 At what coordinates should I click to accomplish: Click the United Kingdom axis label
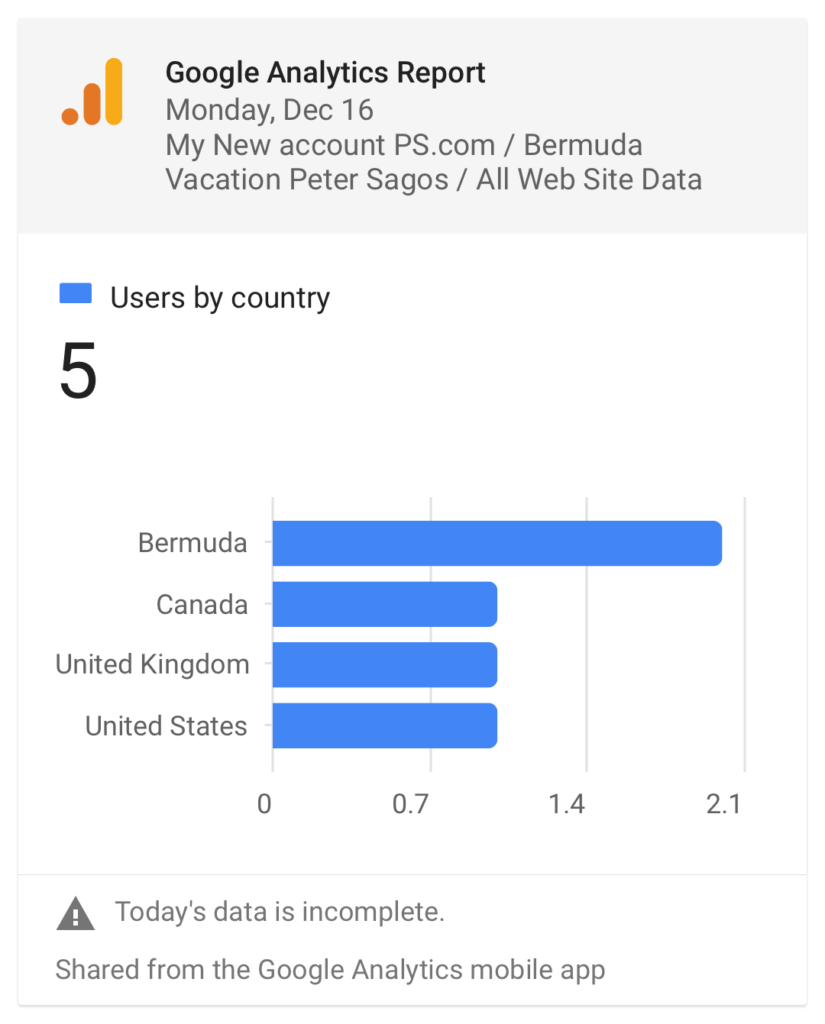pos(152,665)
